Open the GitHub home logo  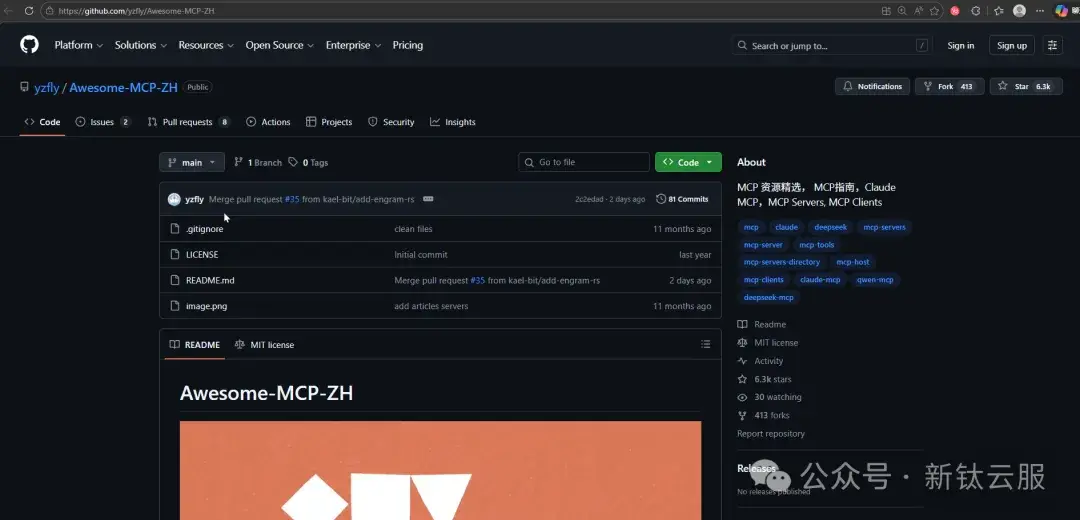29,45
